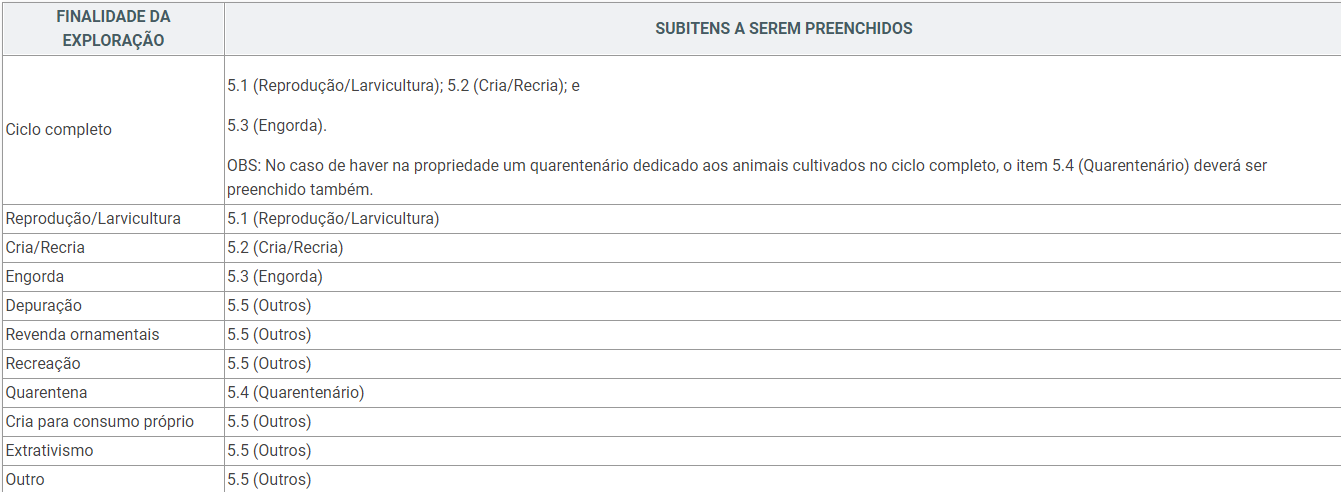The width and height of the screenshot is (1341, 492).
Task: Click the '5.2 (Cria/Recria)' single-row cell
Action: tap(285, 247)
